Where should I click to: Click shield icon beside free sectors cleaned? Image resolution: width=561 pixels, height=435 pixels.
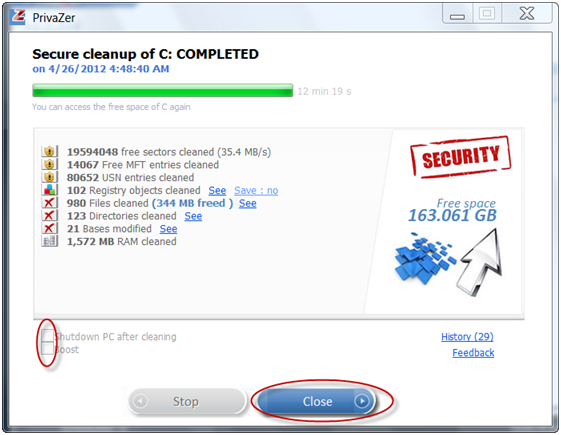pos(49,152)
